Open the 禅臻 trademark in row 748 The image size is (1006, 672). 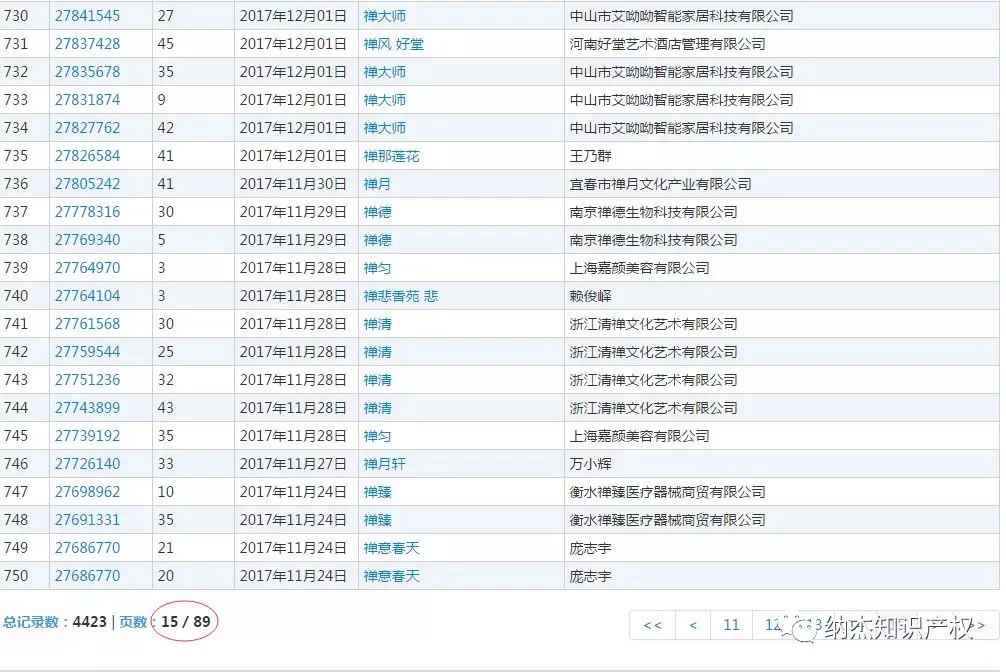click(375, 519)
